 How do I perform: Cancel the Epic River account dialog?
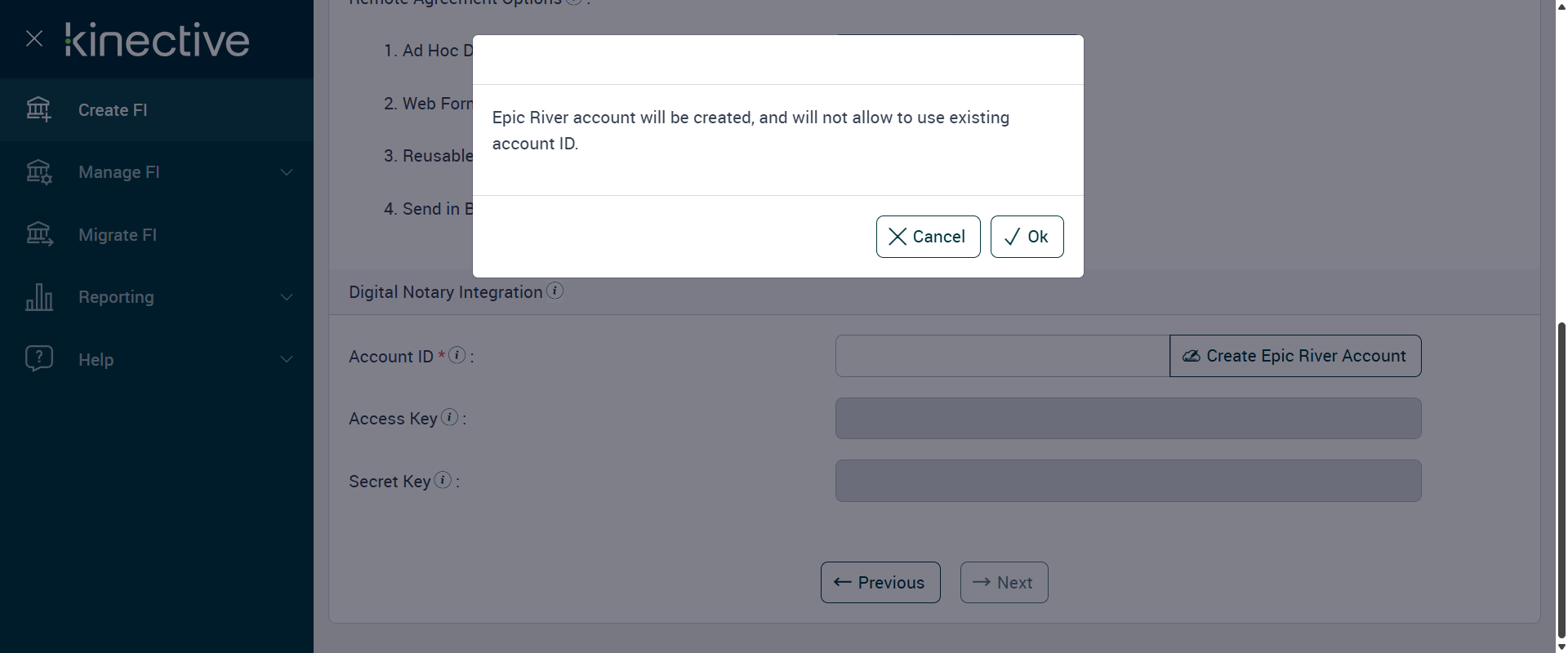coord(928,237)
